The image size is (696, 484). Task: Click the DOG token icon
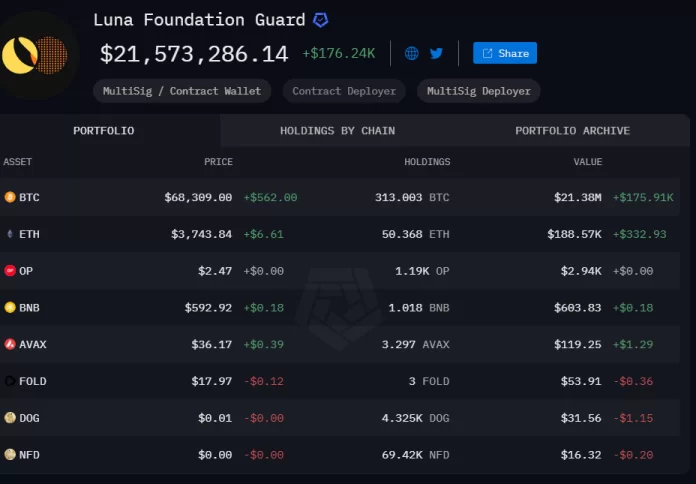pos(10,418)
